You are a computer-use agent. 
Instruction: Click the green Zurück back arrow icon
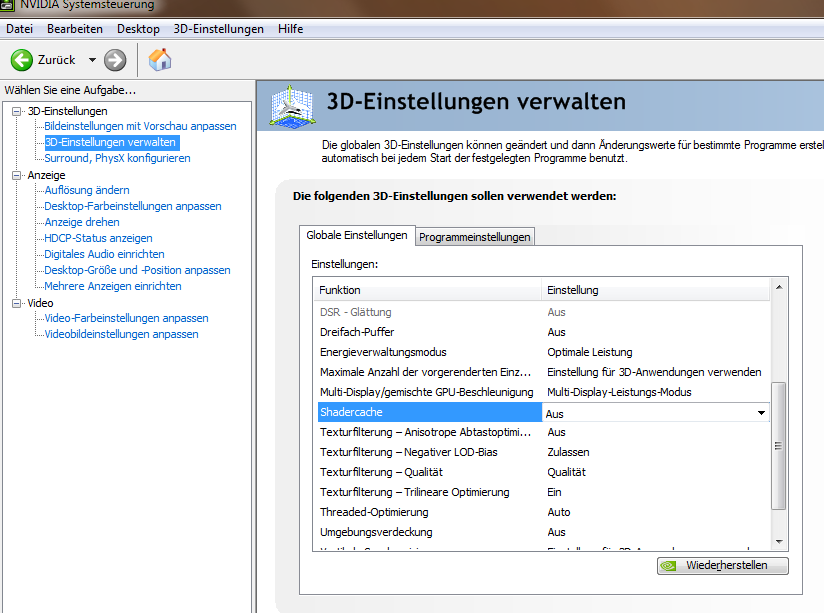(x=22, y=60)
